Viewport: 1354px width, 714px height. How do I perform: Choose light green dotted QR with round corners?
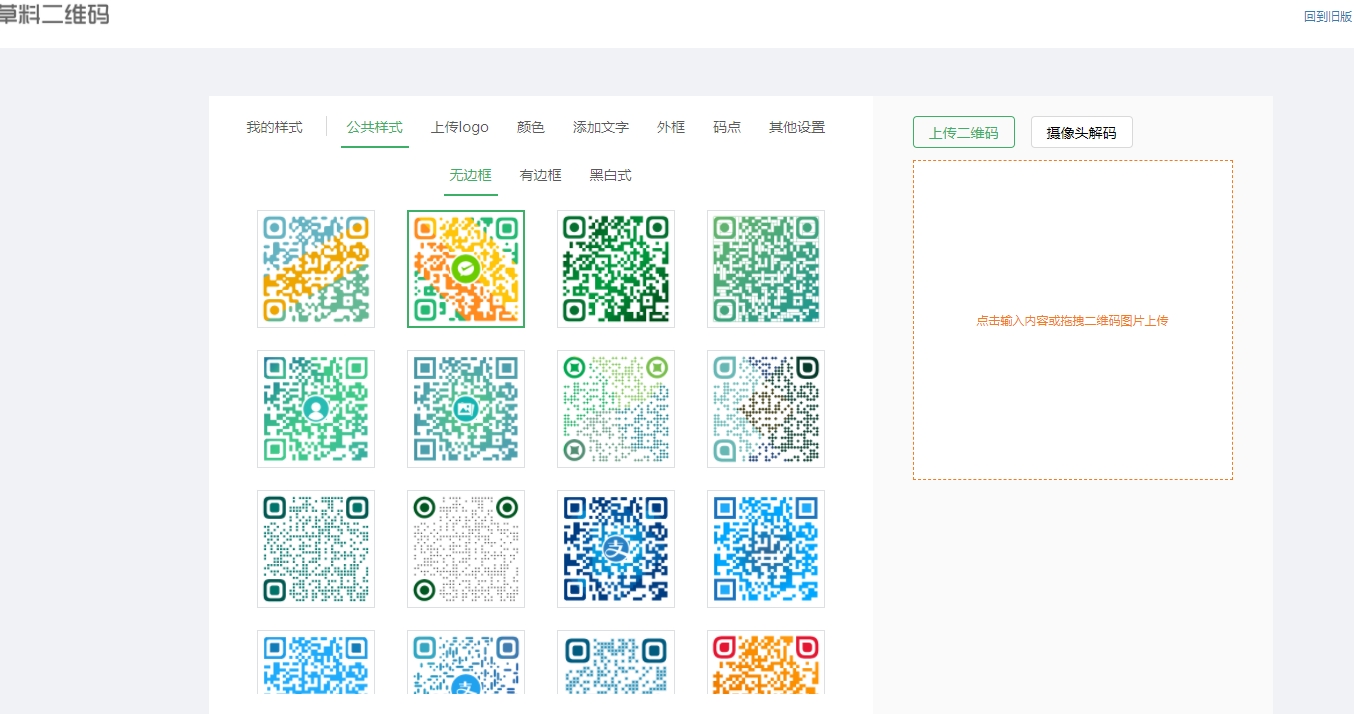tap(616, 409)
